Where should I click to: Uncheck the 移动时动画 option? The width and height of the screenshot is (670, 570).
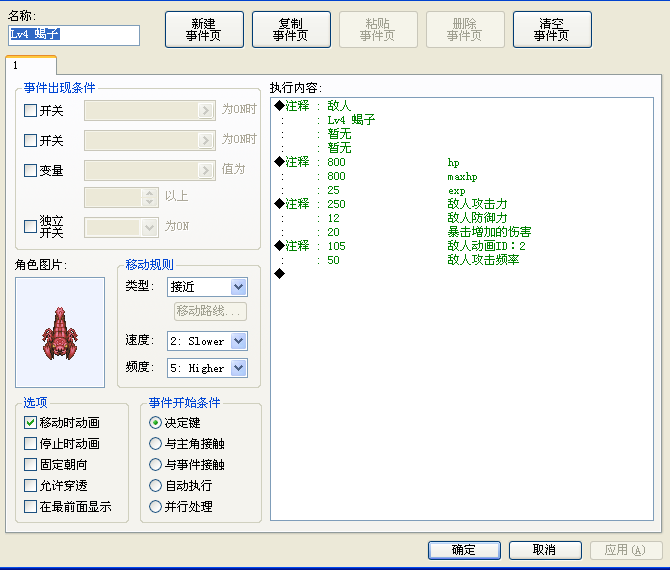click(x=30, y=423)
